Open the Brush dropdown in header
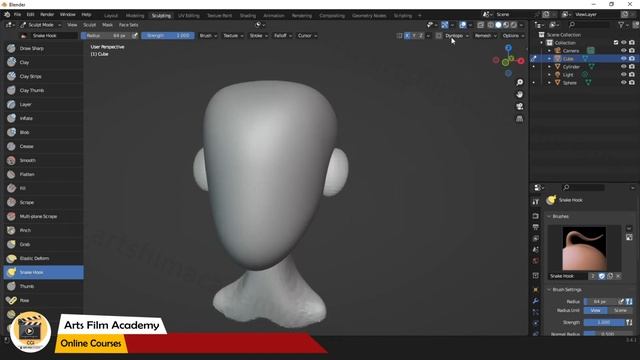Screen dimensions: 640x360 tap(208, 36)
